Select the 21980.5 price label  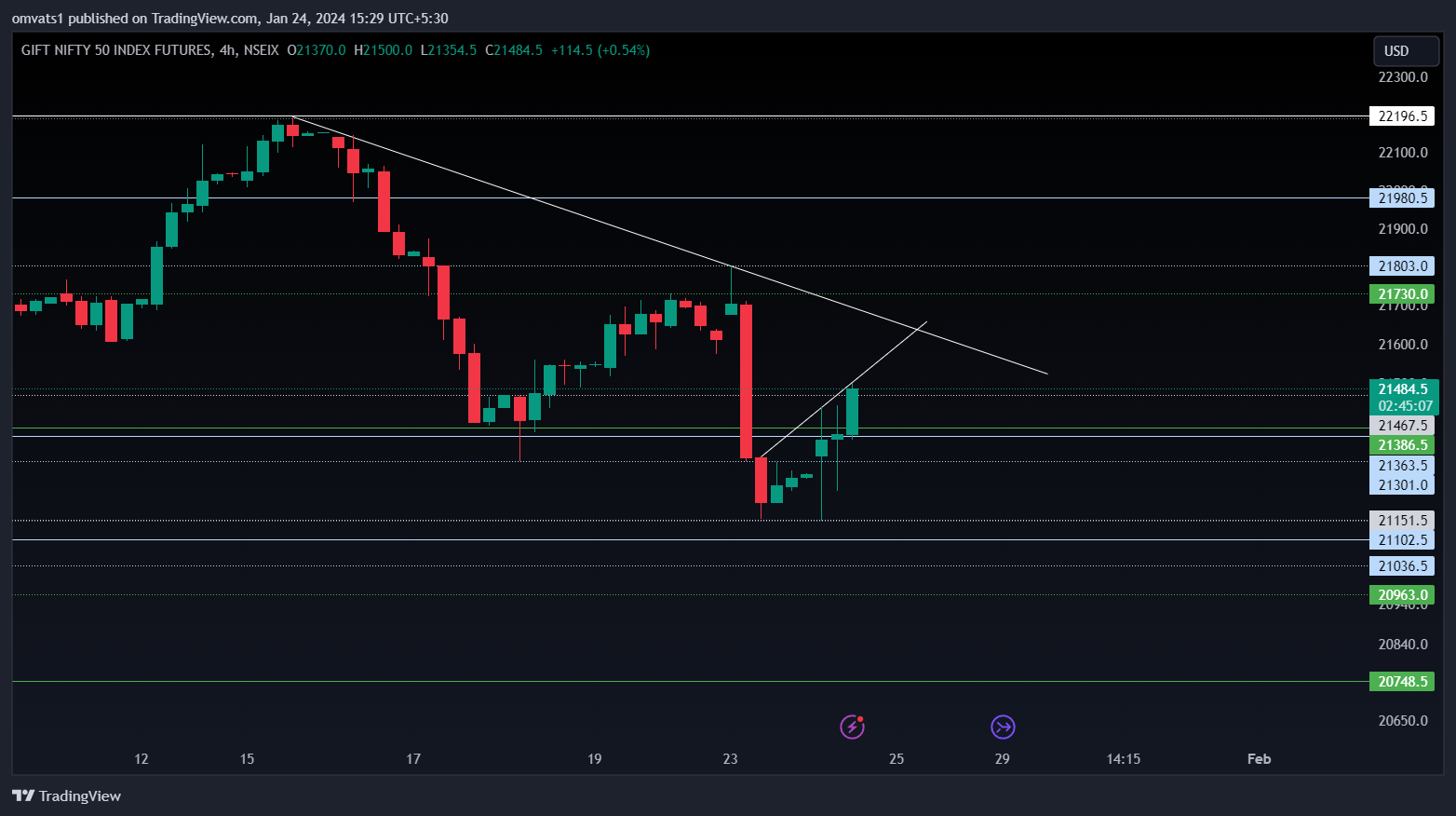[1402, 197]
